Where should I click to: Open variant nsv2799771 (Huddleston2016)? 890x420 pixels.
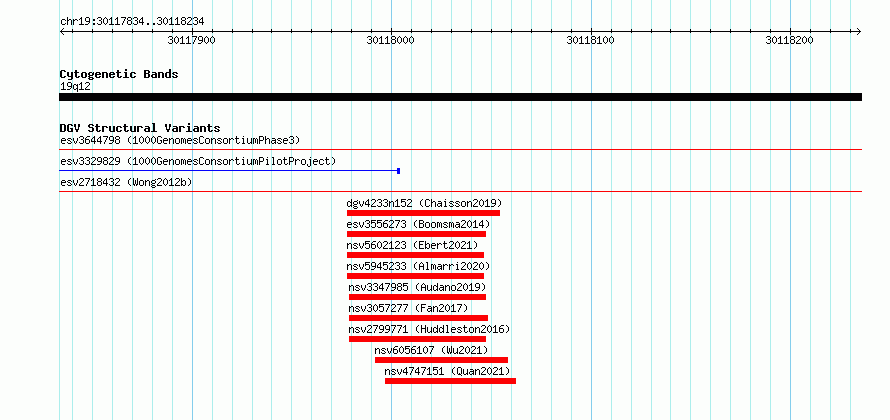click(430, 329)
